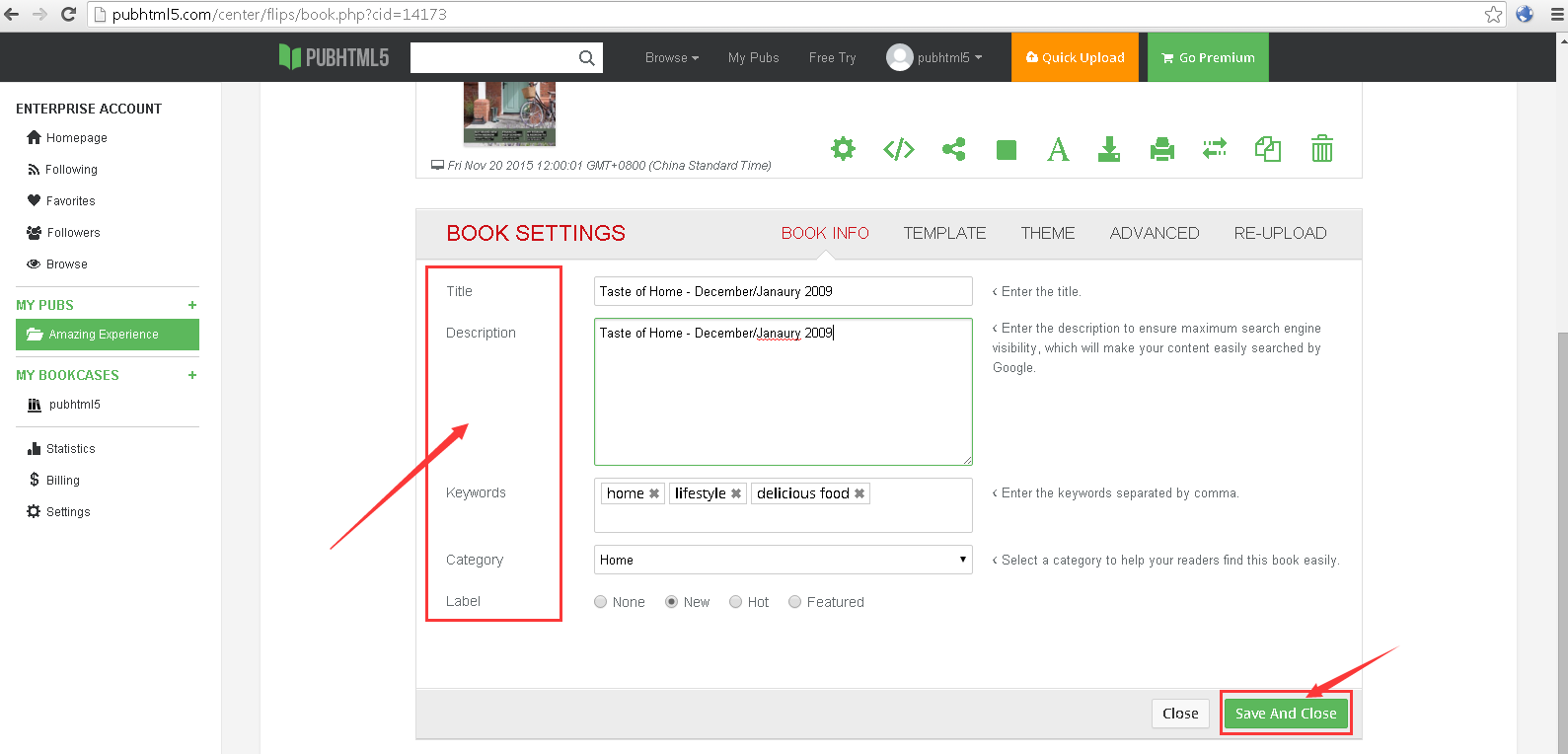The width and height of the screenshot is (1568, 754).
Task: Select the Featured label radio
Action: 794,602
